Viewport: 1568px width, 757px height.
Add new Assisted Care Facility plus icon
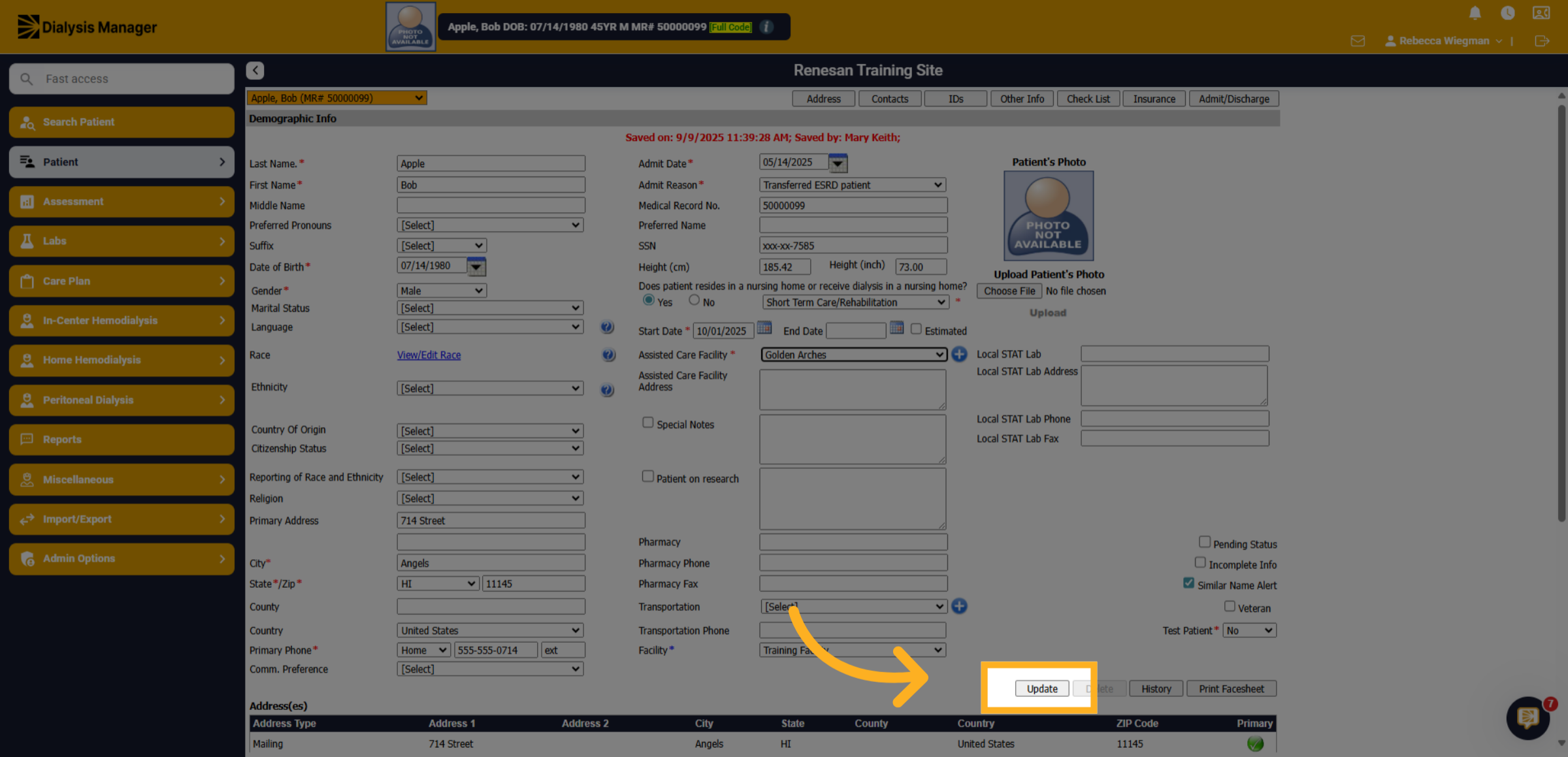(x=959, y=354)
